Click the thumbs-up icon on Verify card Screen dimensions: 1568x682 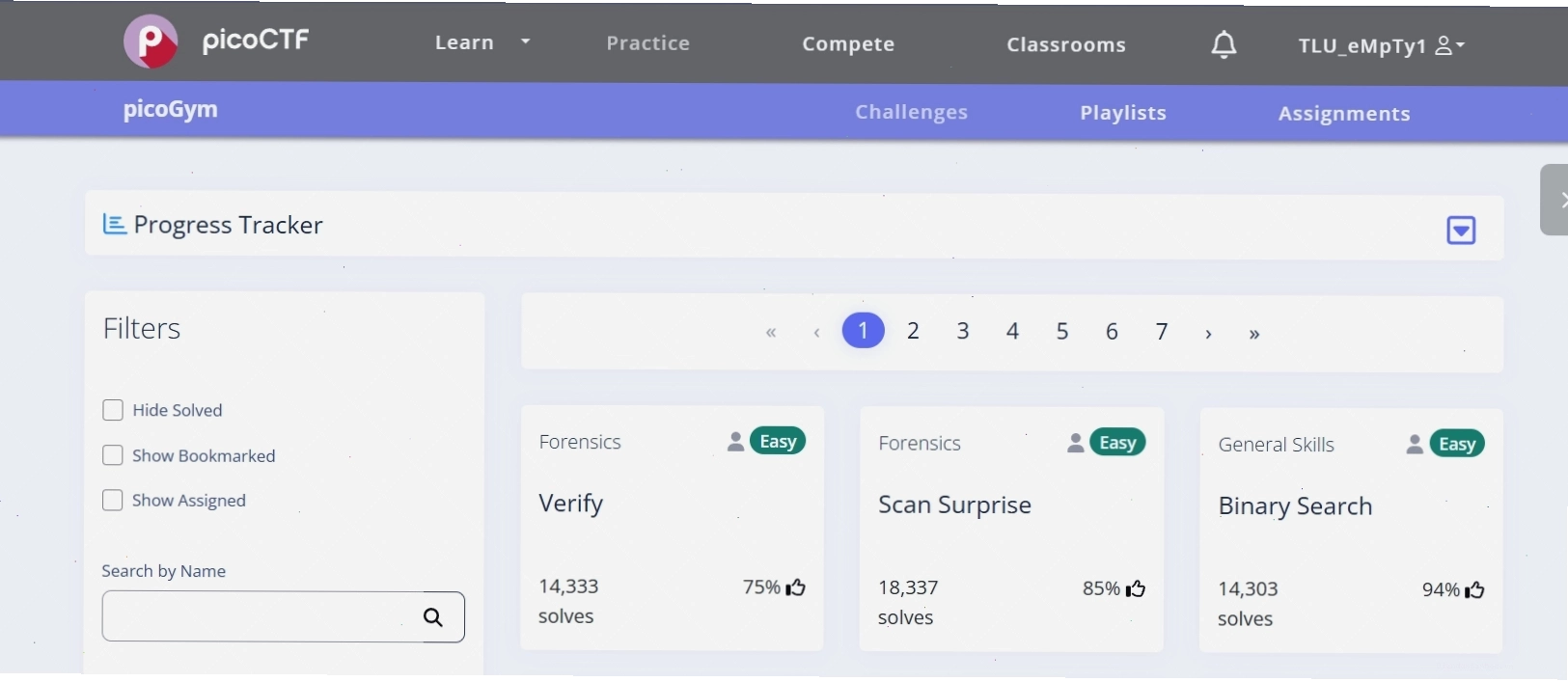coord(796,587)
